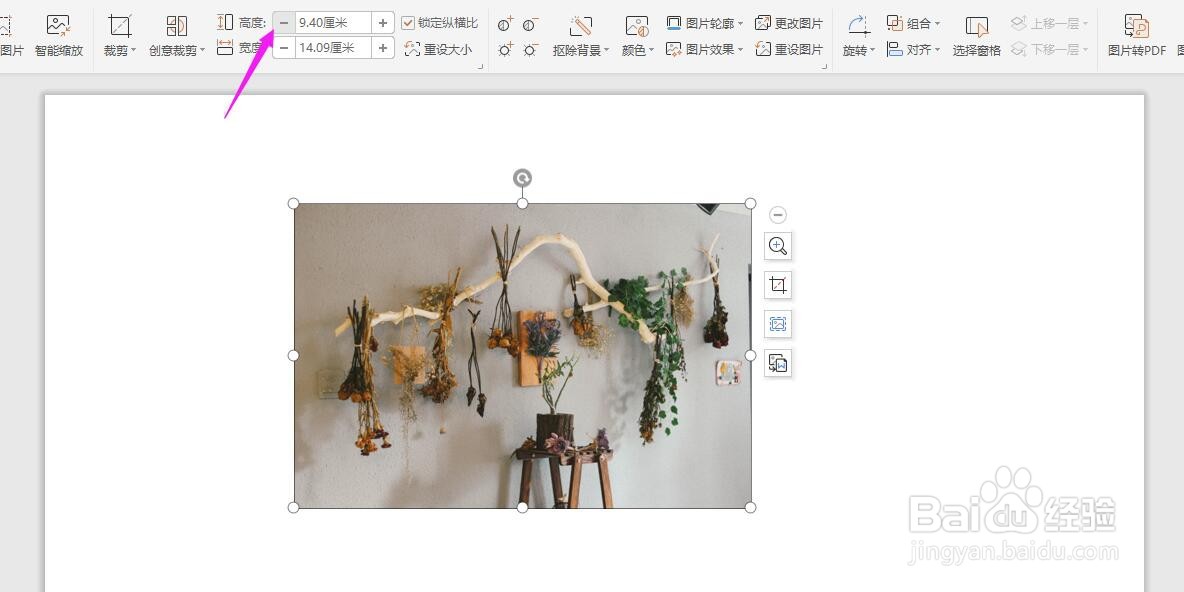Collapse the floating toolbar minus button

coord(778,215)
